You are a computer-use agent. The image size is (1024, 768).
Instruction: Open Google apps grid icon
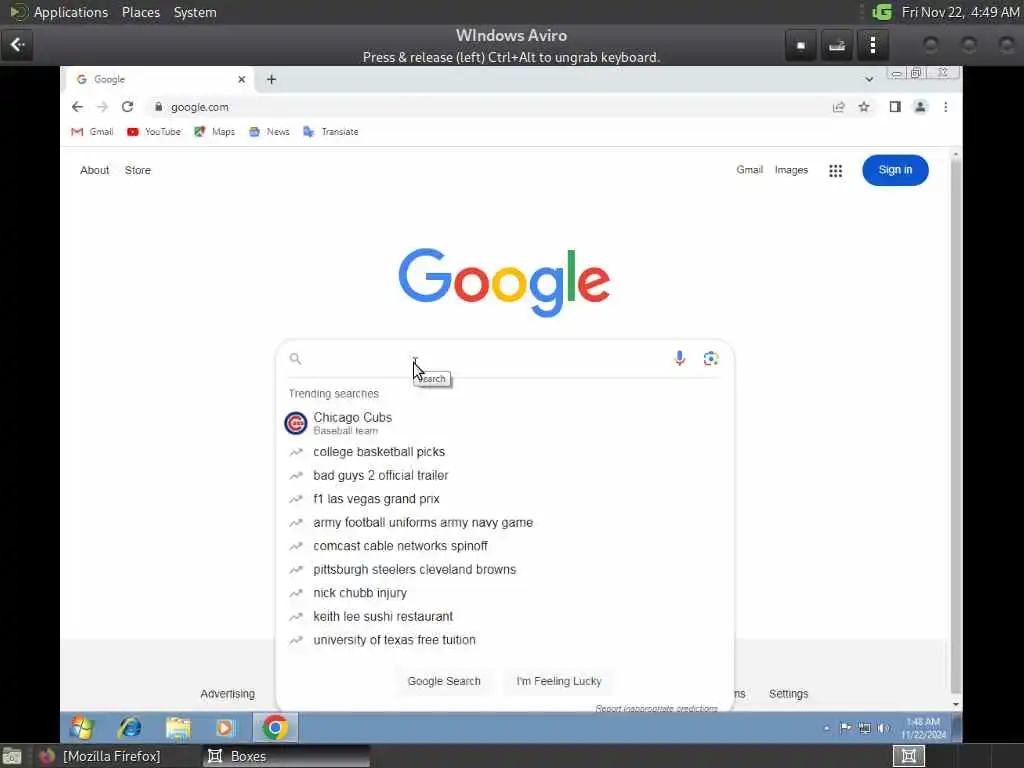(x=835, y=170)
